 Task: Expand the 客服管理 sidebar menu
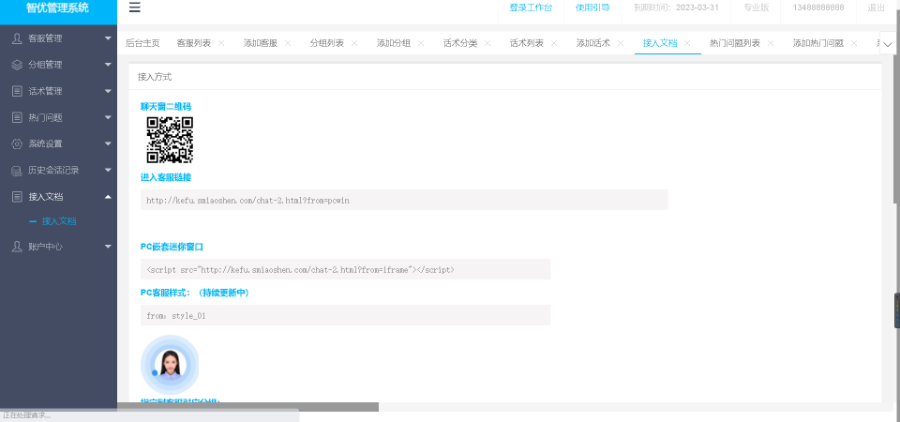click(x=108, y=38)
